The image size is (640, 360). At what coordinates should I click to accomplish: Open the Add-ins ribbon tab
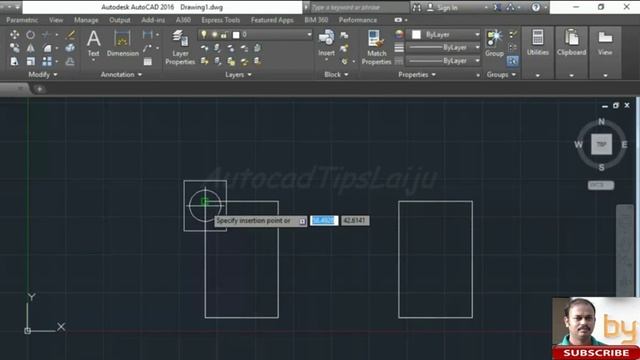(153, 20)
